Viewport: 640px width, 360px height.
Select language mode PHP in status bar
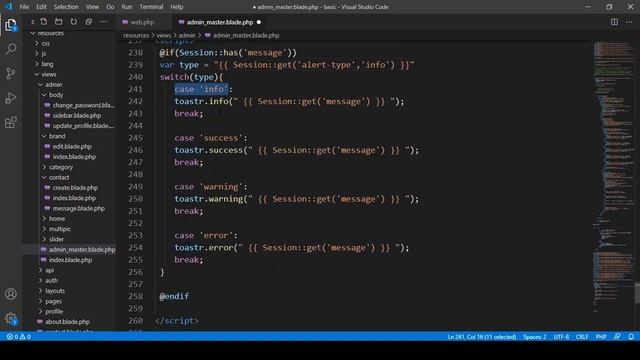point(601,337)
